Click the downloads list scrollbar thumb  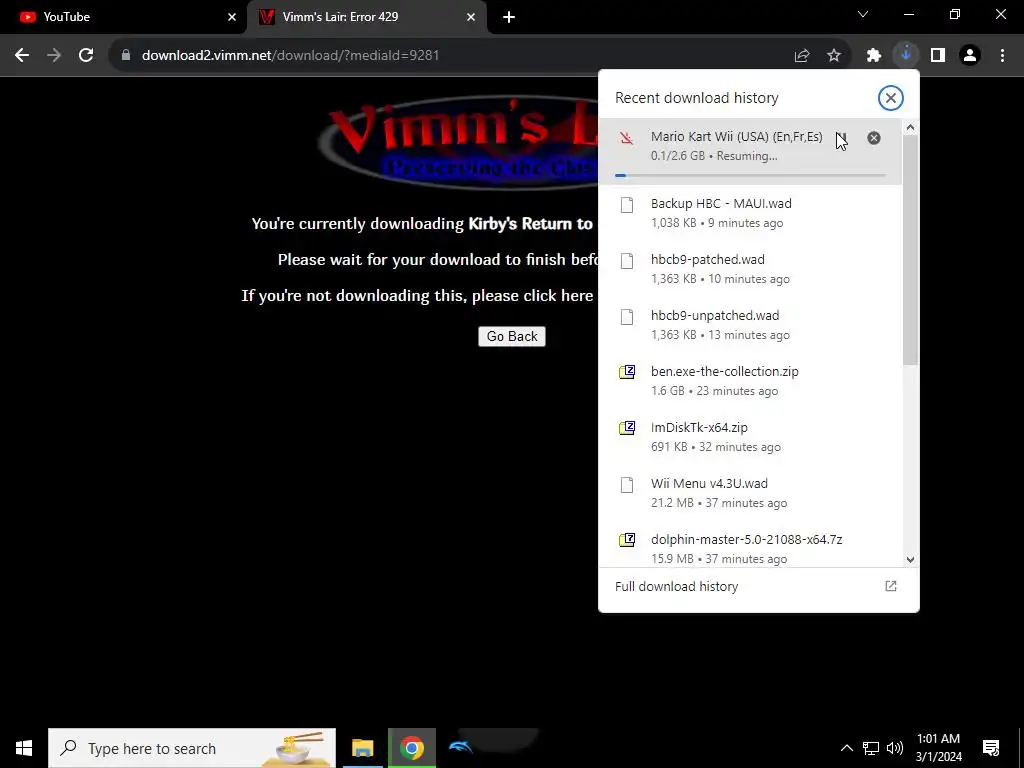(x=910, y=249)
